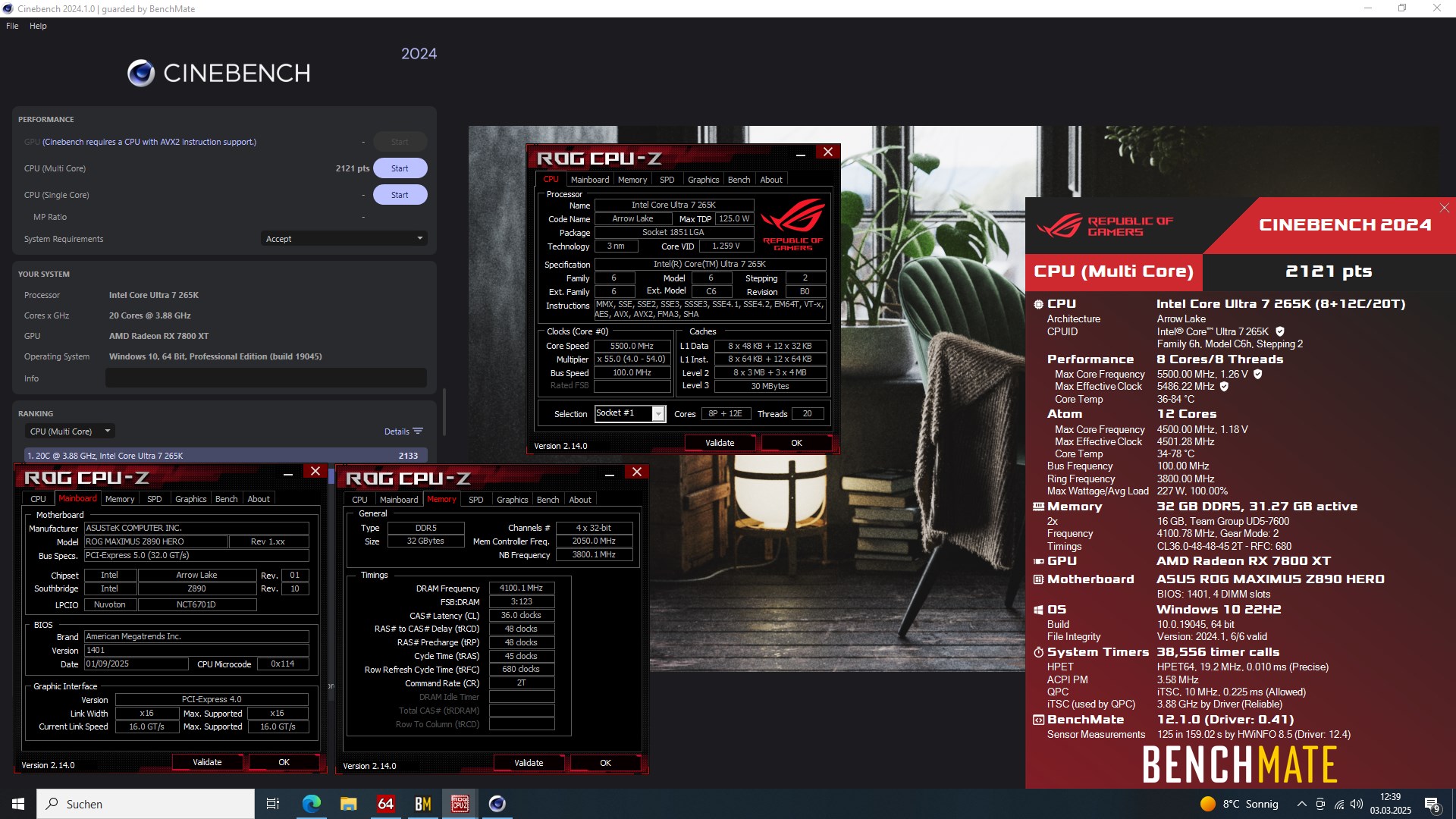Open About tab in CPU-Z Memory window
This screenshot has width=1456, height=819.
pos(580,500)
